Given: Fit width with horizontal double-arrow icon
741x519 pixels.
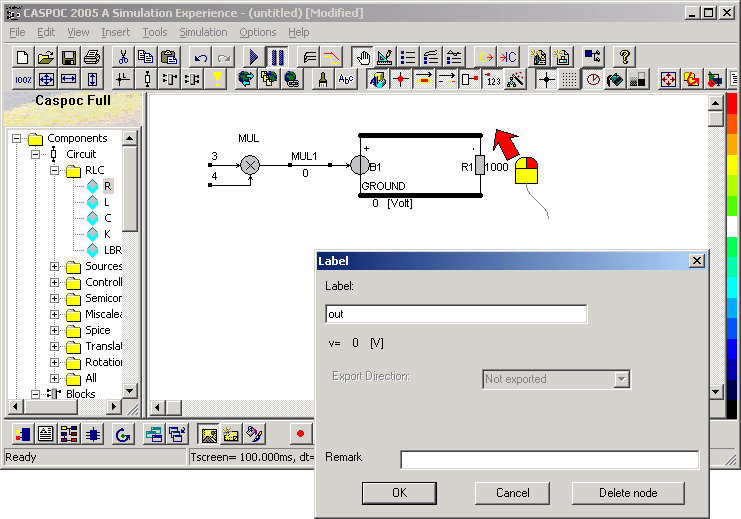Looking at the screenshot, I should coord(69,79).
